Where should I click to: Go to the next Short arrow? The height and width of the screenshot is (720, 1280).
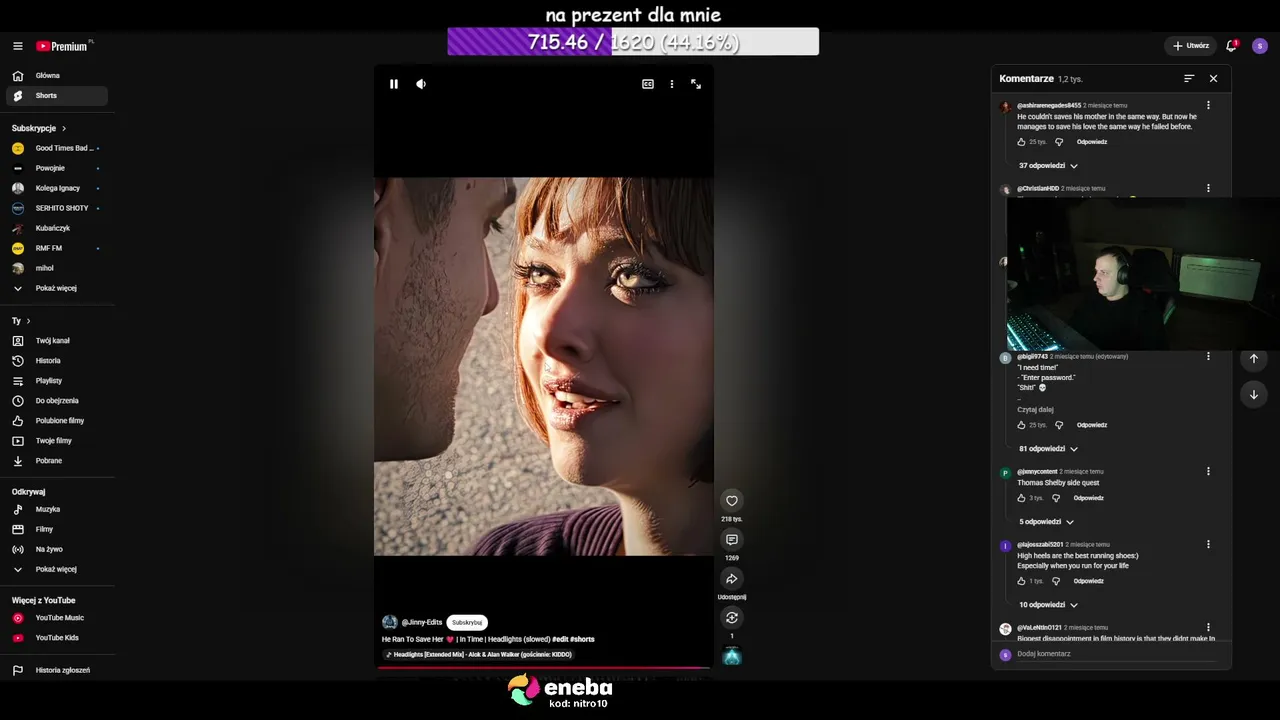point(1254,394)
